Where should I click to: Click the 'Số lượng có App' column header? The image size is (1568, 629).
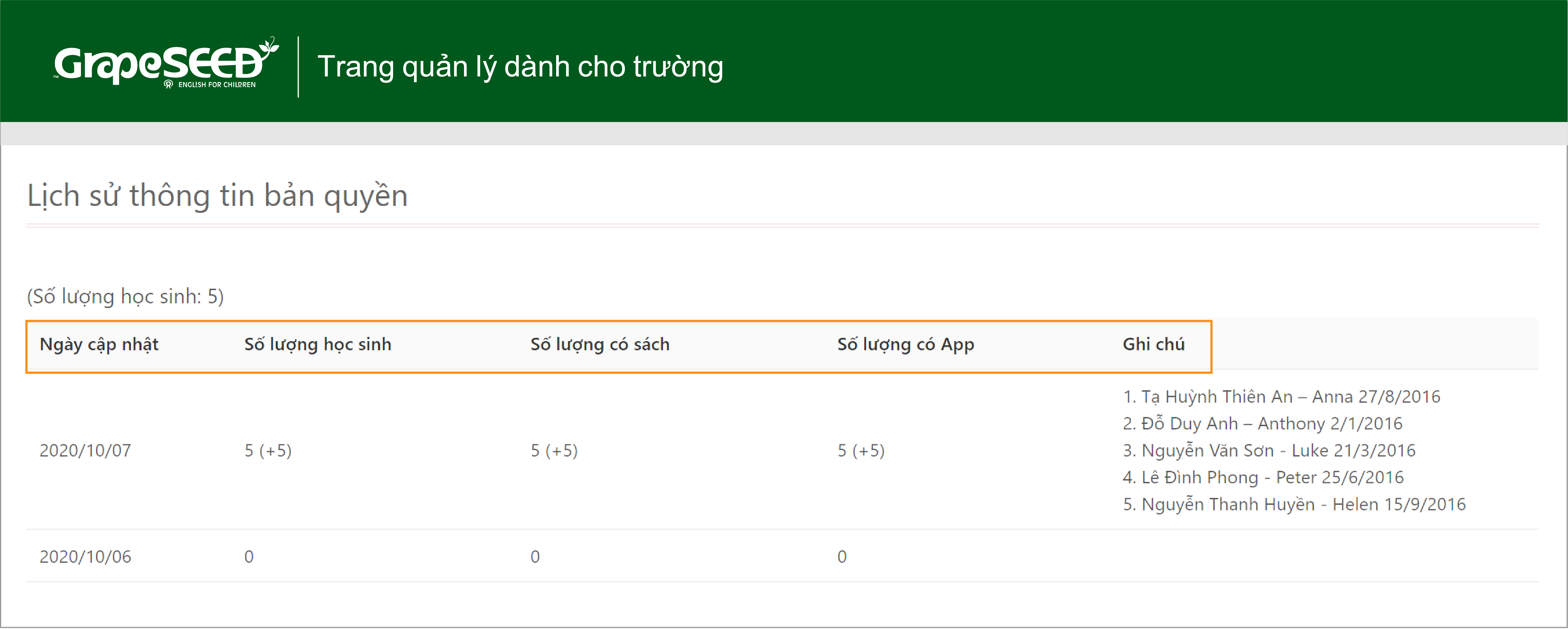tap(906, 345)
